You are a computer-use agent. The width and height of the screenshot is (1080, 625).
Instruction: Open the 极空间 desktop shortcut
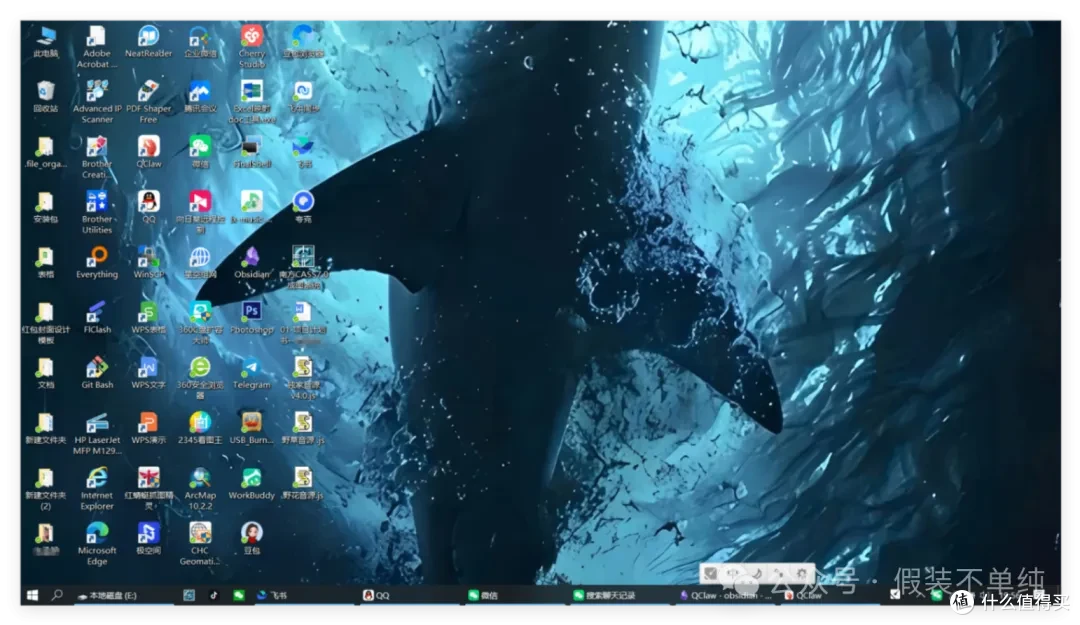click(x=148, y=538)
